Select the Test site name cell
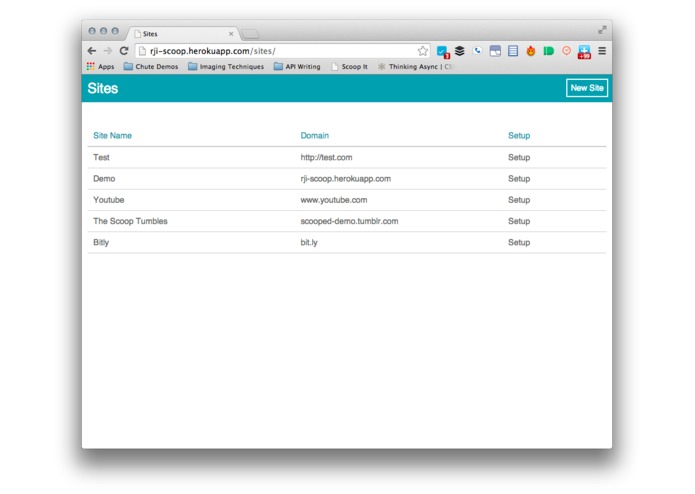695x494 pixels. click(101, 157)
